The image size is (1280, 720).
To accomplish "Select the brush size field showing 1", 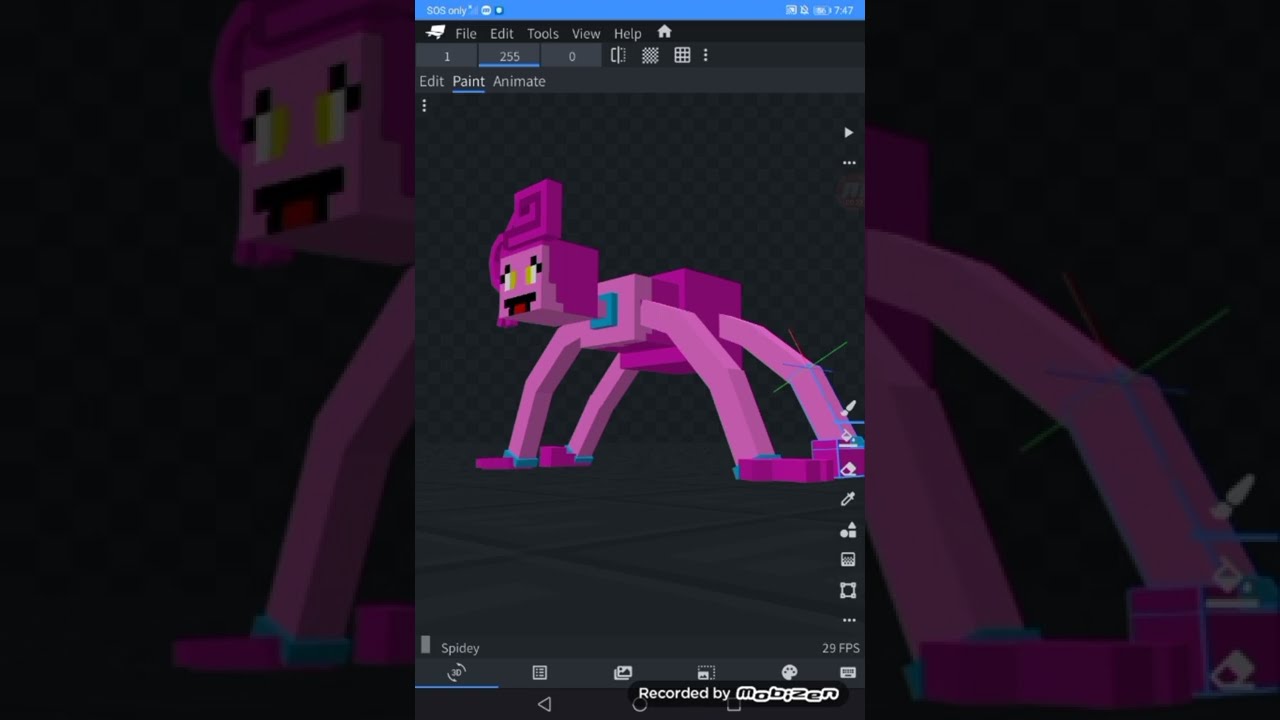I will pos(447,56).
